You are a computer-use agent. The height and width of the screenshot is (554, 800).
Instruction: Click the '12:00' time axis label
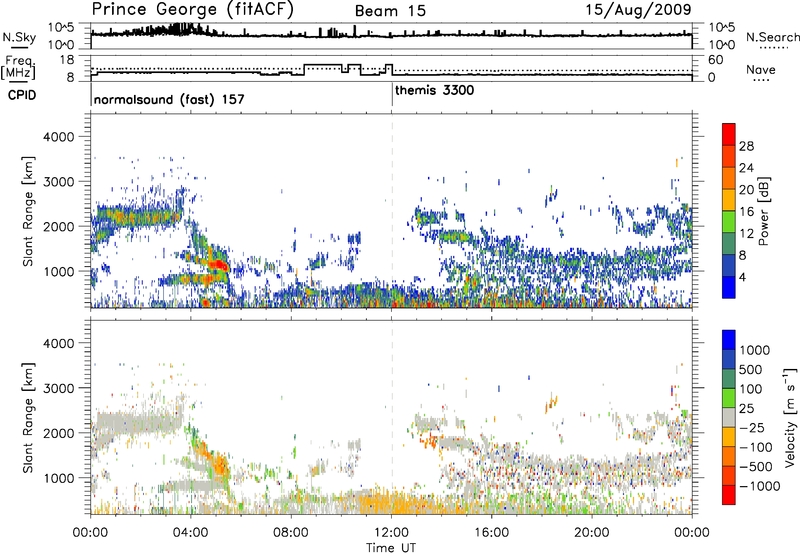tap(391, 533)
